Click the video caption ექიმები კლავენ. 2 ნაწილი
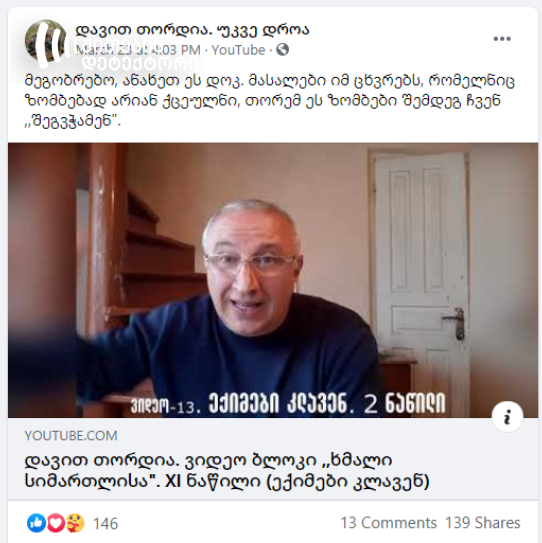Screen dimensions: 542x543 click(288, 403)
